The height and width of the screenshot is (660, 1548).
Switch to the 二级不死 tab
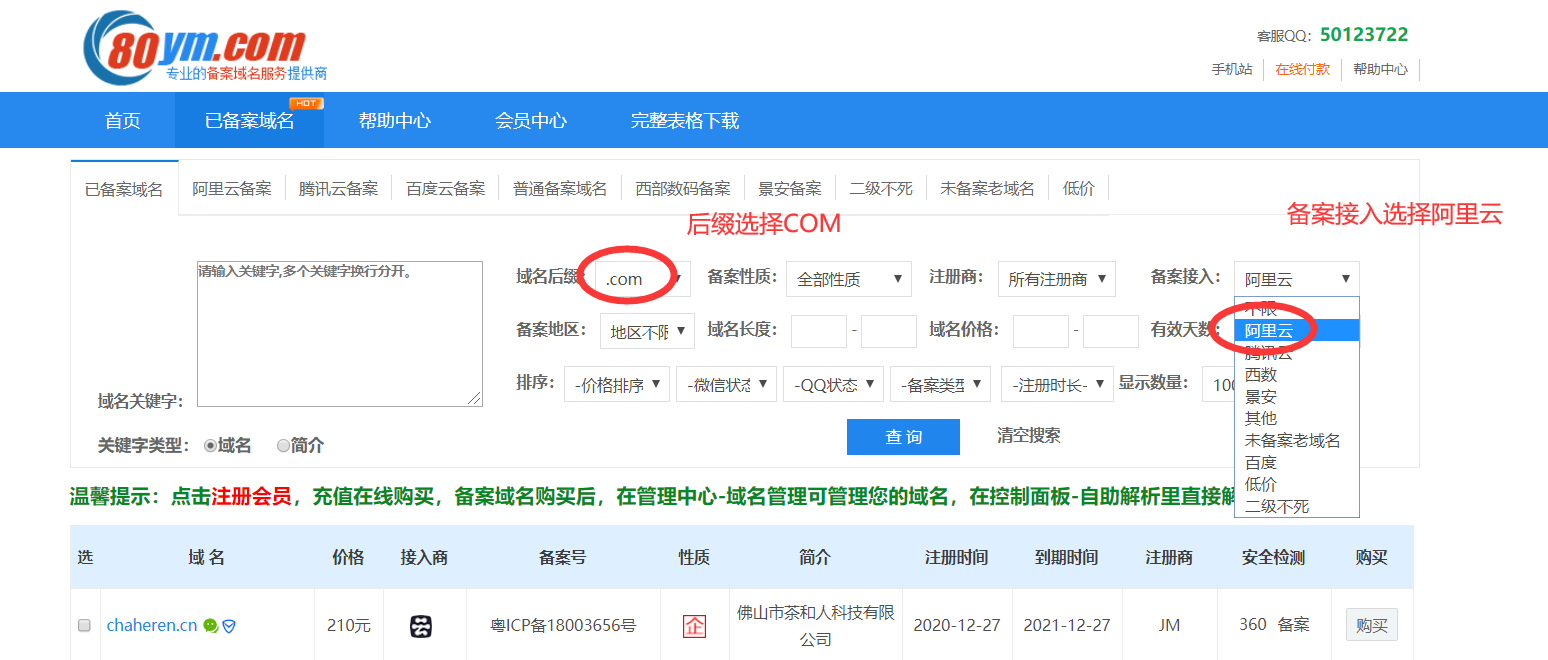[x=881, y=188]
